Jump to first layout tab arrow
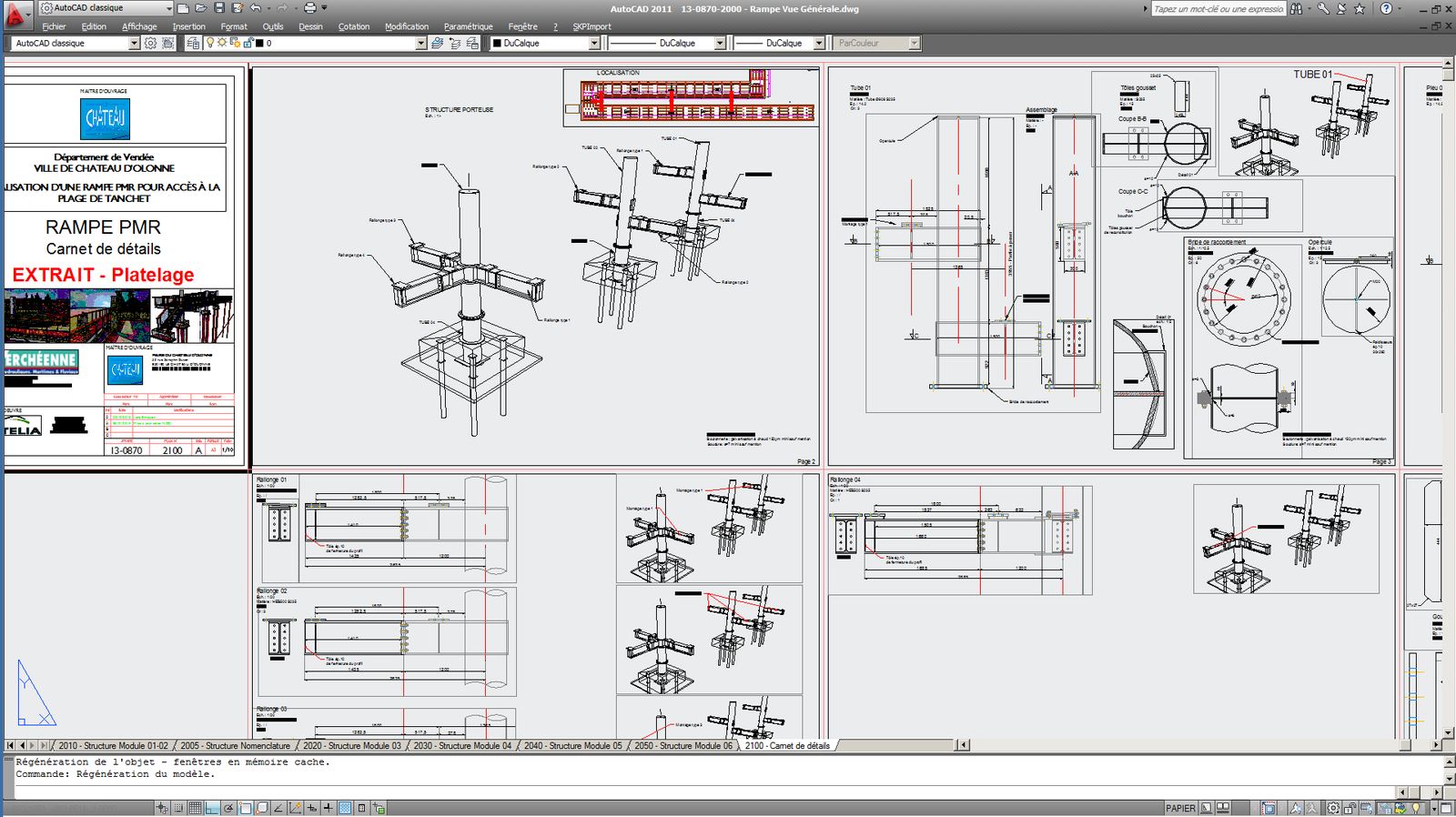The image size is (1456, 817). click(11, 745)
